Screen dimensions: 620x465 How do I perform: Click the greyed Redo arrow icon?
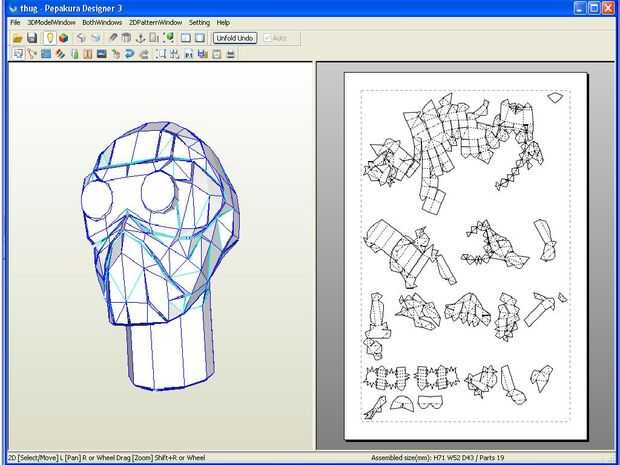tap(96, 38)
